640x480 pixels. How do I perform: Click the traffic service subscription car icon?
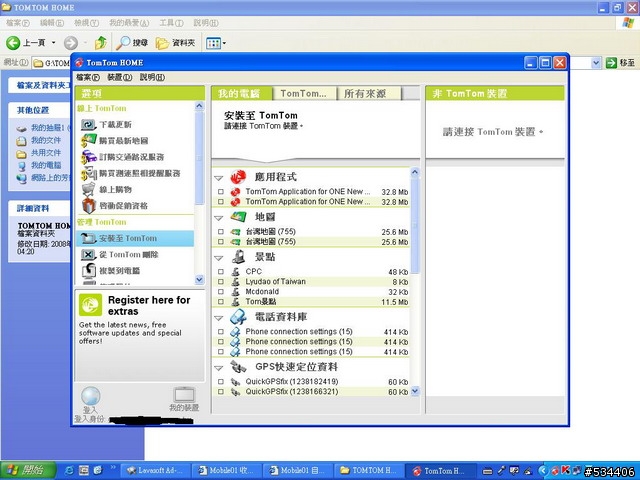click(89, 157)
